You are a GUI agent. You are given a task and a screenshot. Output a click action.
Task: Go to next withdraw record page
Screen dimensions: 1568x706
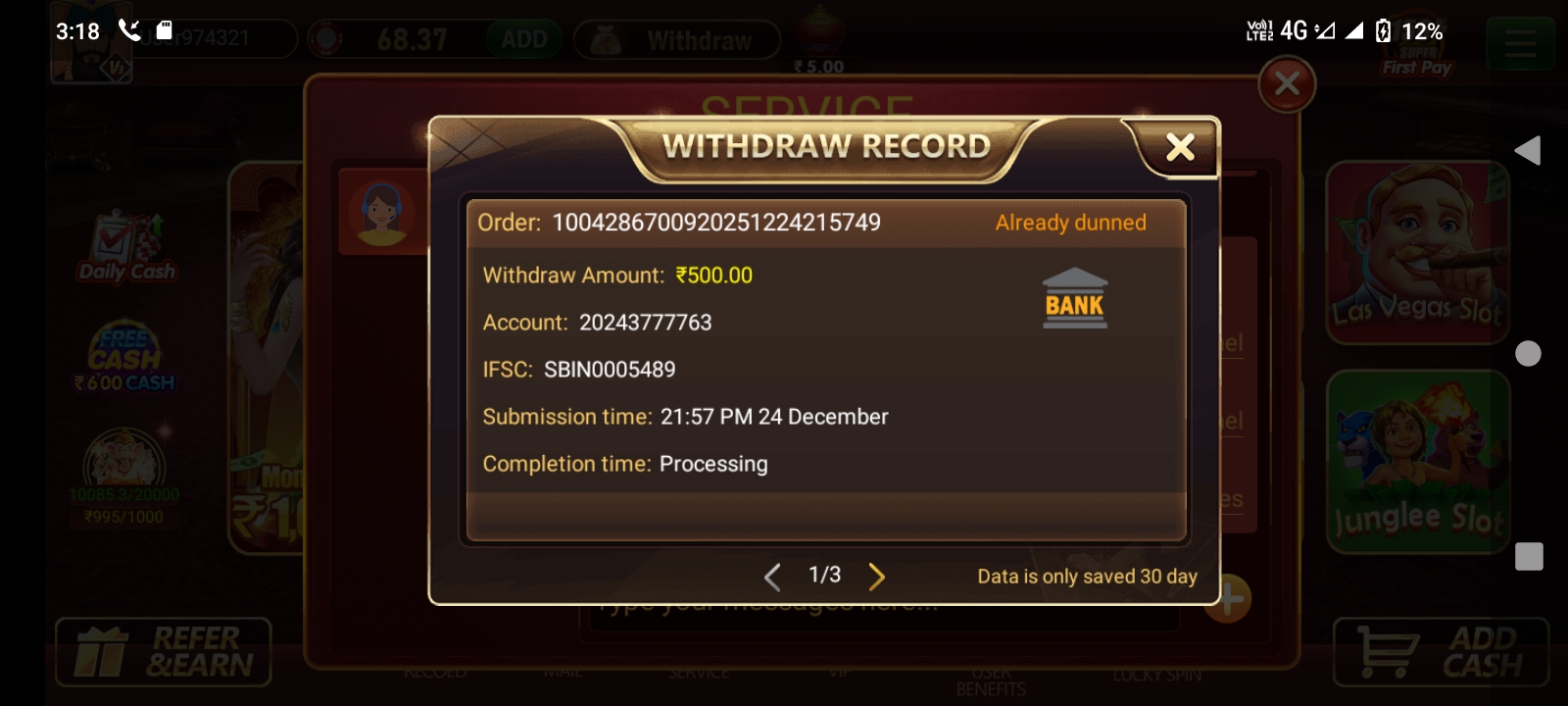pos(877,577)
